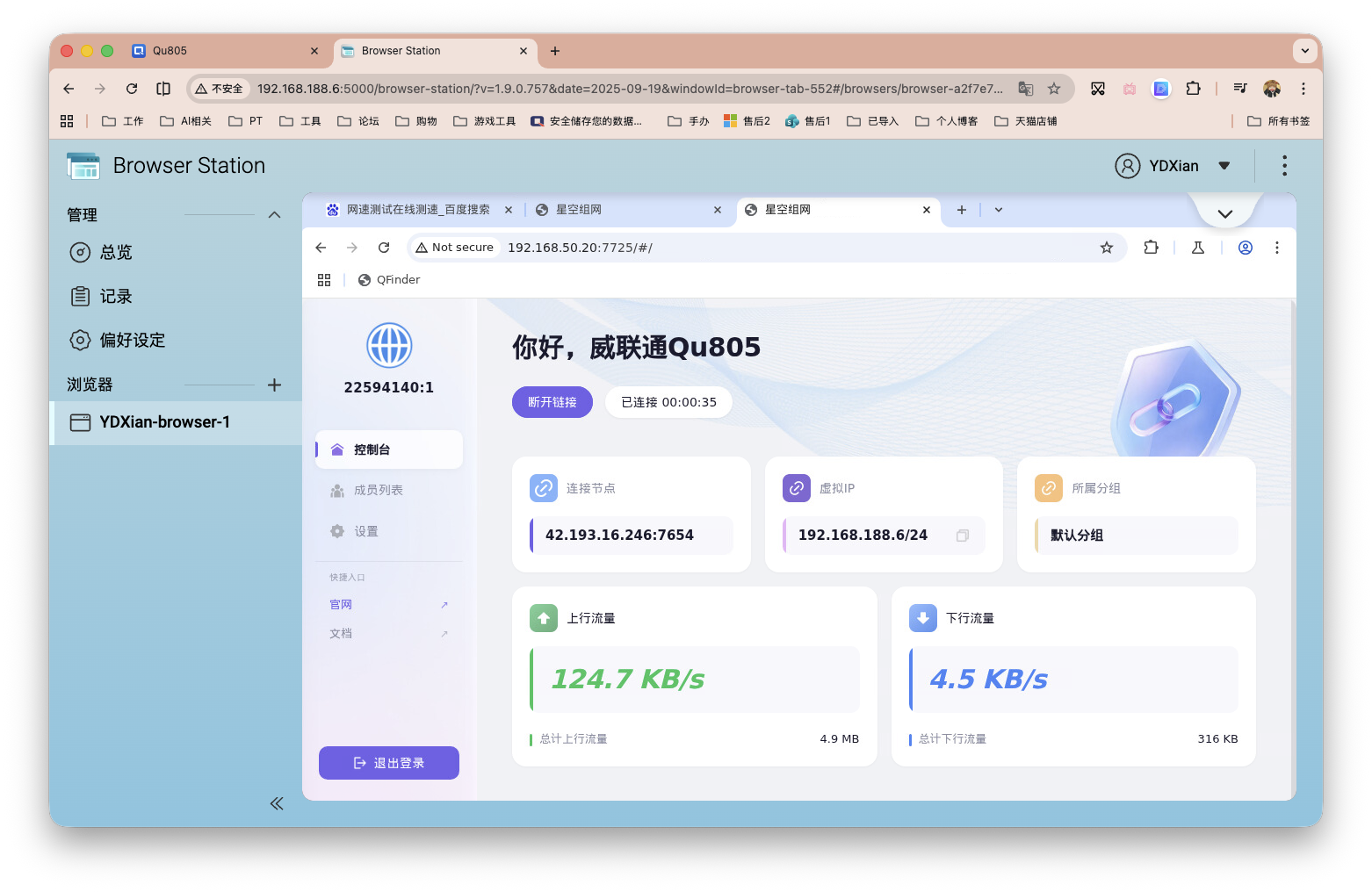This screenshot has height=892, width=1372.
Task: Select 成员列表 in the console menu
Action: coord(379,490)
